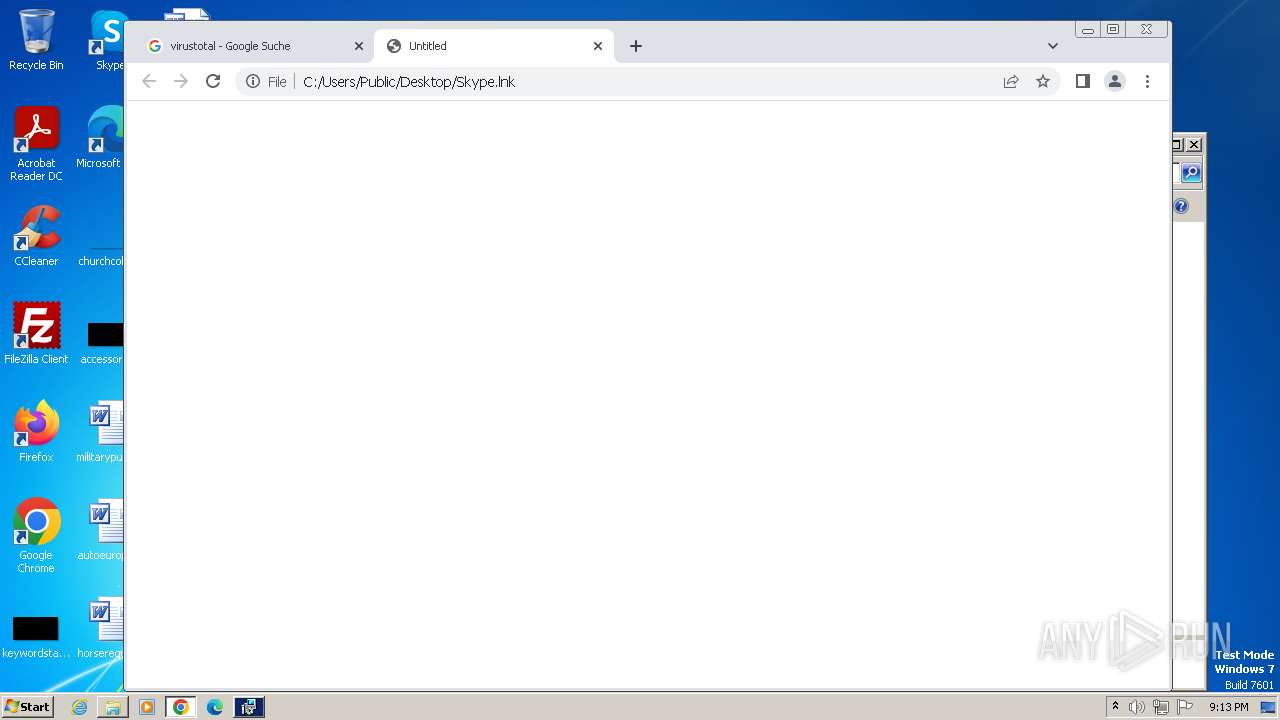This screenshot has height=720, width=1280.
Task: Select keywordsta desktop file
Action: click(36, 636)
